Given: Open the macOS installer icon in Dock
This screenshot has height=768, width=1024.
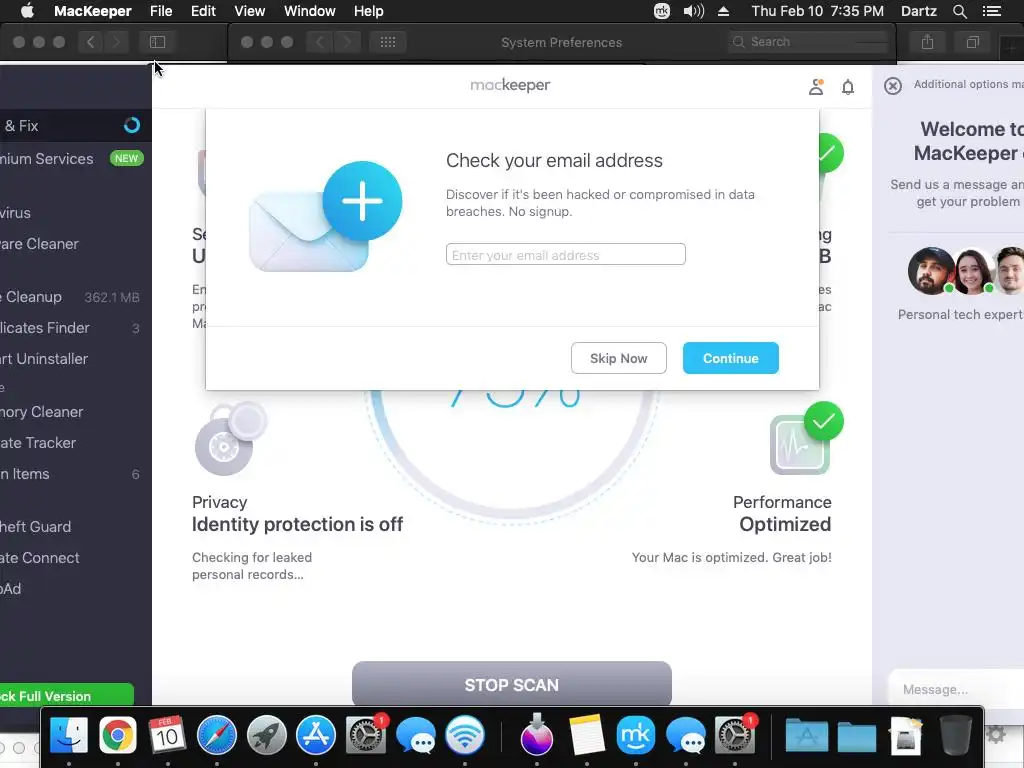Looking at the screenshot, I should point(537,733).
